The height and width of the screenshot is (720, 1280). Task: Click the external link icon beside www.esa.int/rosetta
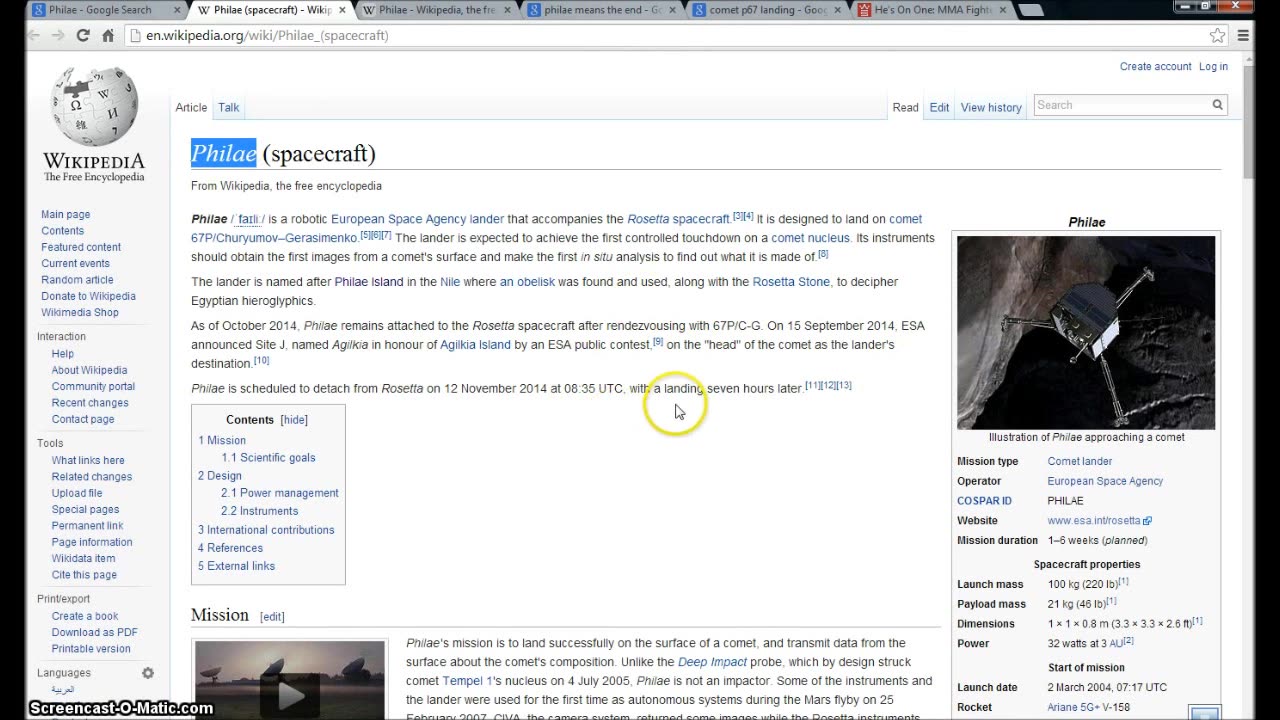pos(1147,521)
